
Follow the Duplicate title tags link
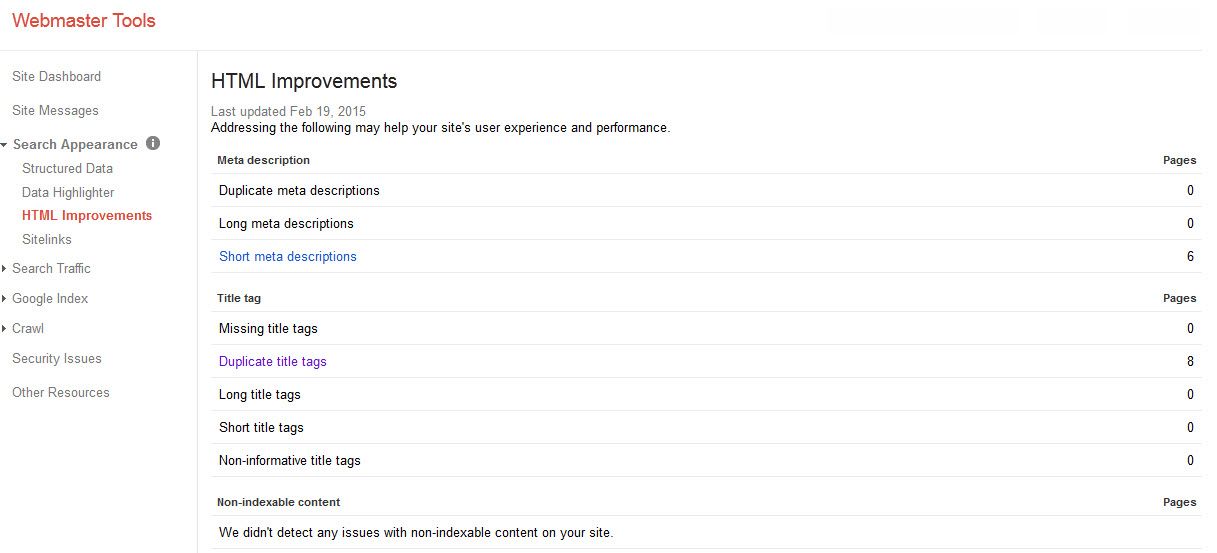tap(273, 362)
